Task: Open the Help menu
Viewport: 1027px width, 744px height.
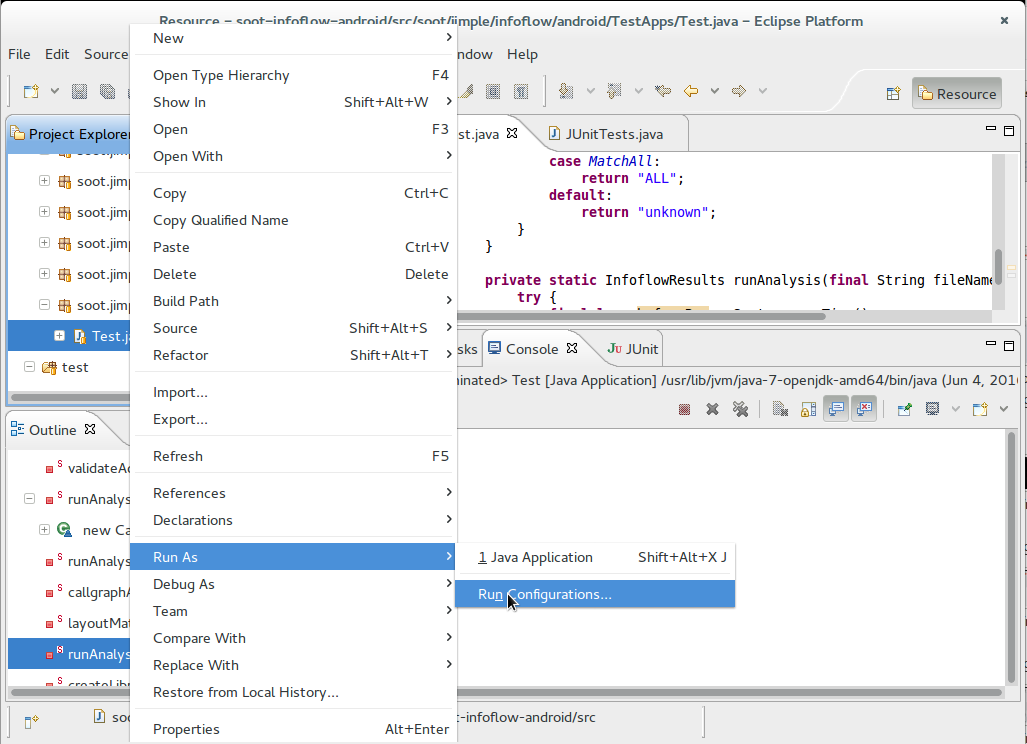Action: [x=522, y=54]
